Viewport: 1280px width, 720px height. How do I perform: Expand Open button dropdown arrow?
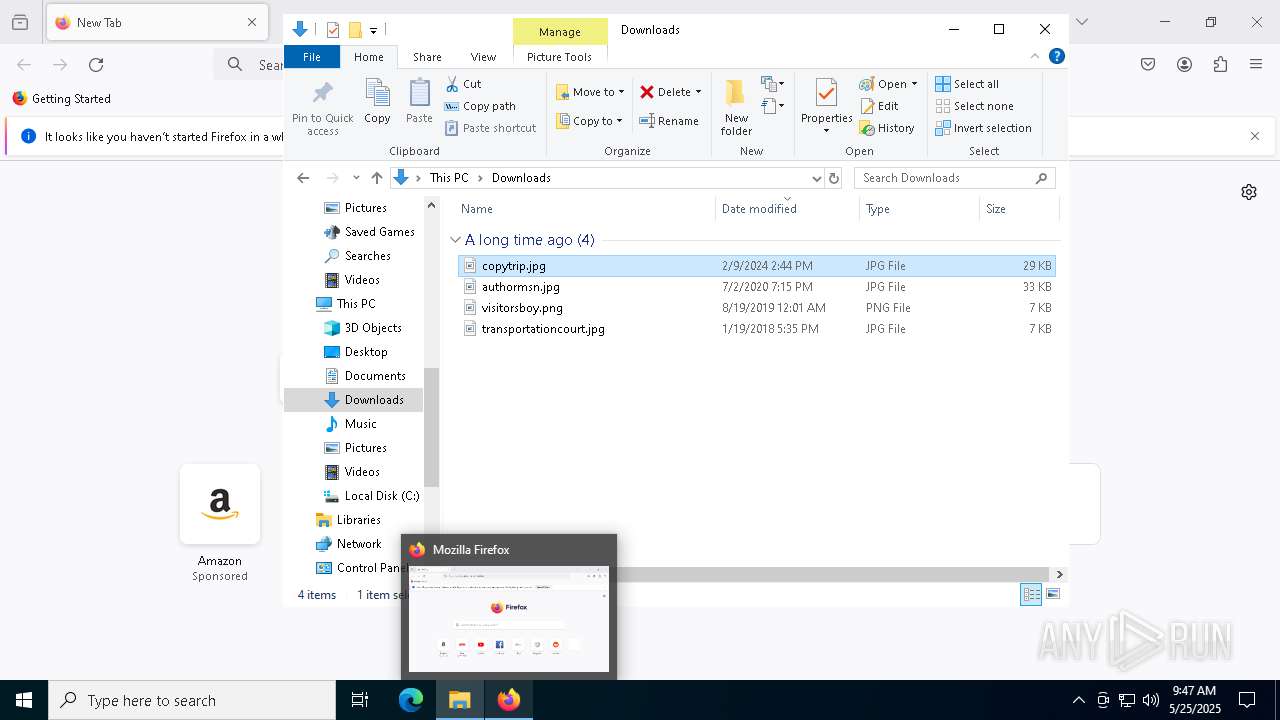click(914, 84)
